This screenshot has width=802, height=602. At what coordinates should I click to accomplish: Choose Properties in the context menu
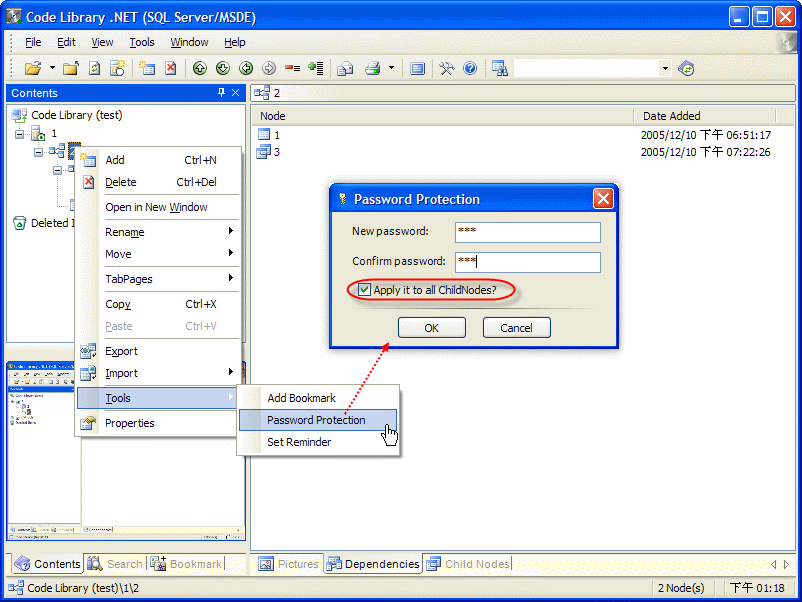[159, 423]
